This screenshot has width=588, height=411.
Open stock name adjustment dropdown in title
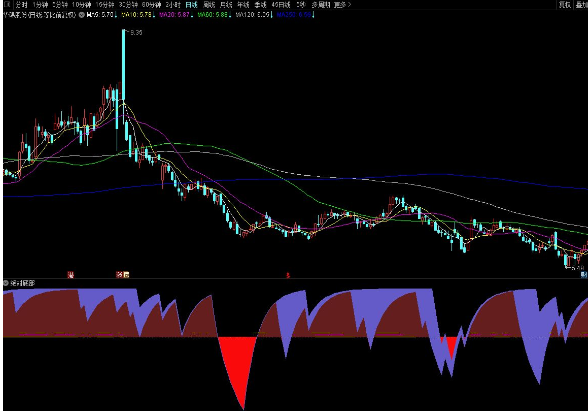[40, 15]
